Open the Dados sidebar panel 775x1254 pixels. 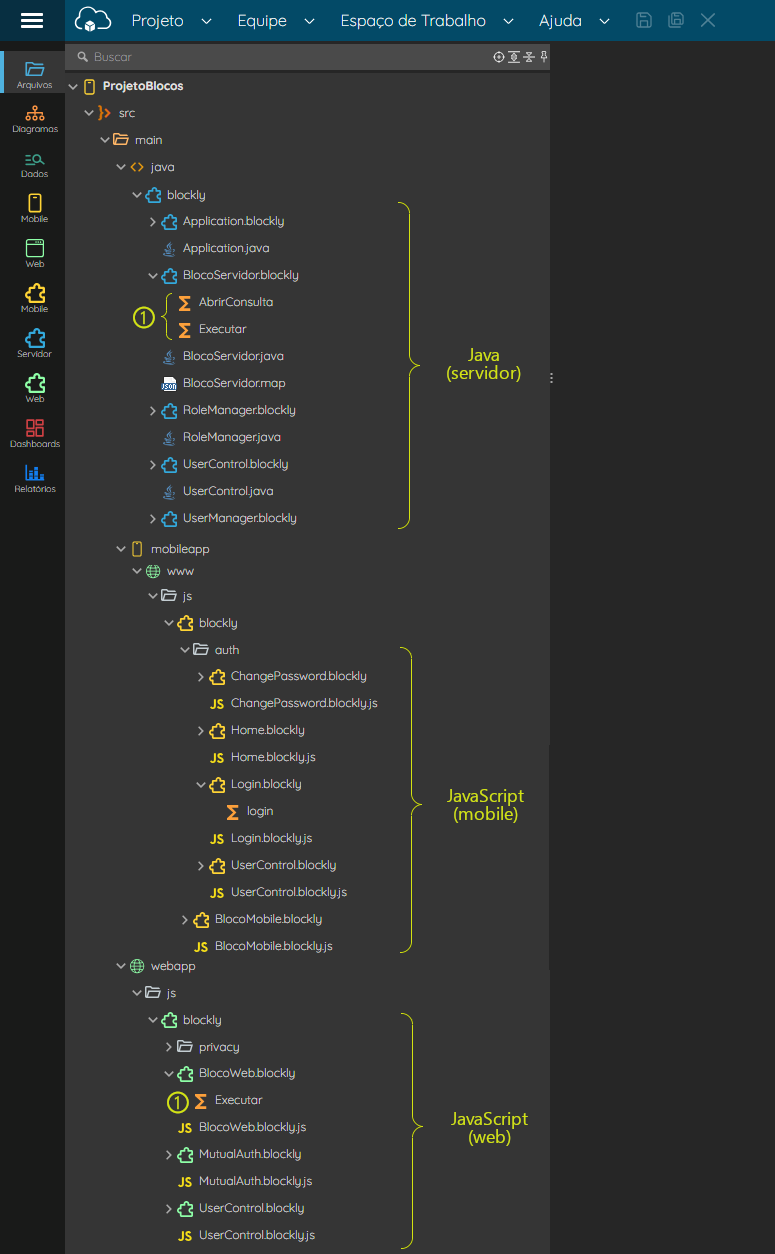coord(34,164)
